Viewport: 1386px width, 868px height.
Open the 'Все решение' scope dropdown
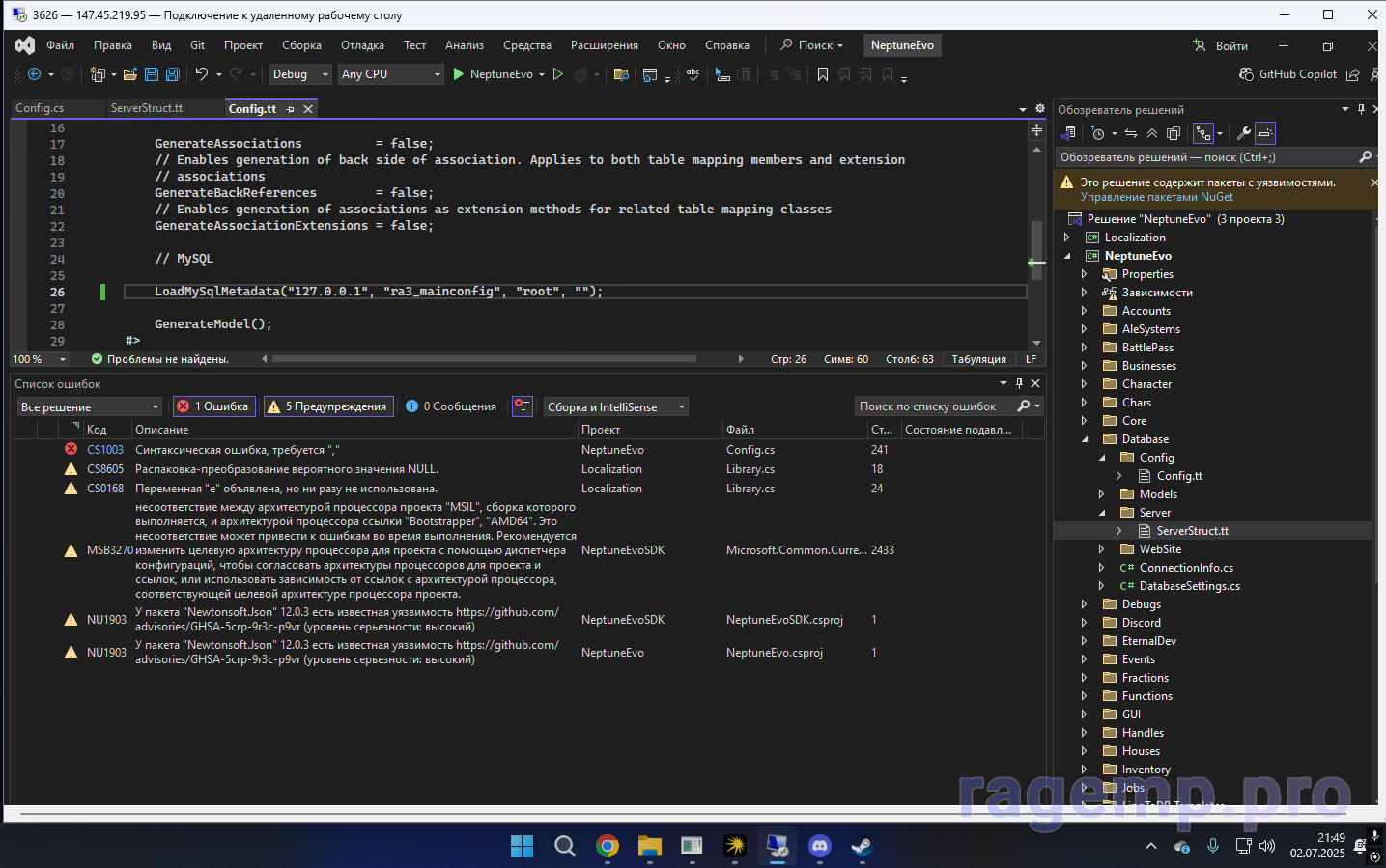point(89,407)
